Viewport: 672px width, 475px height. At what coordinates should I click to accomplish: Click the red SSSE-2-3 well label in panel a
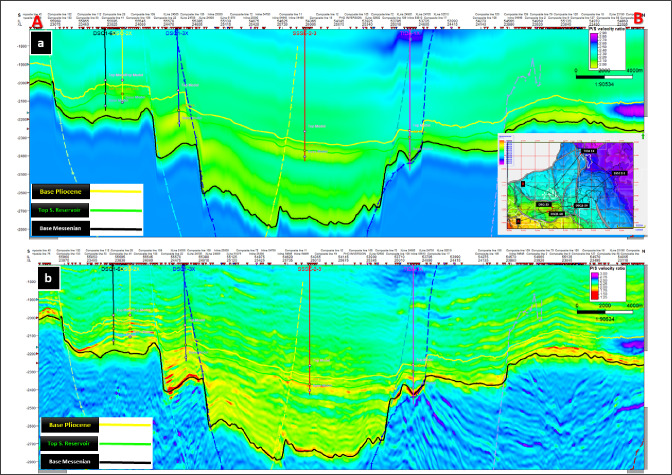305,33
